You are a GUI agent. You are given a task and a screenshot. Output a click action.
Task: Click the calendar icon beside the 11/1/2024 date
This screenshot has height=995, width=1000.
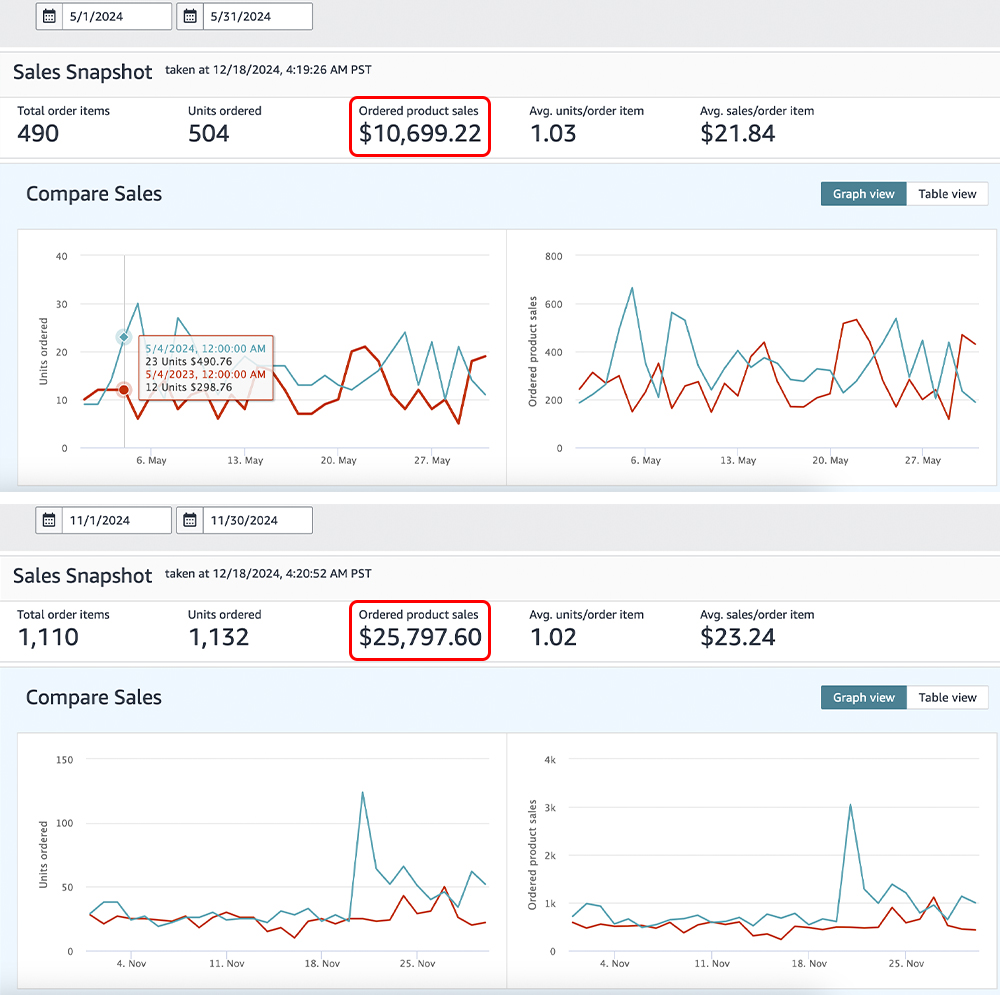coord(50,520)
